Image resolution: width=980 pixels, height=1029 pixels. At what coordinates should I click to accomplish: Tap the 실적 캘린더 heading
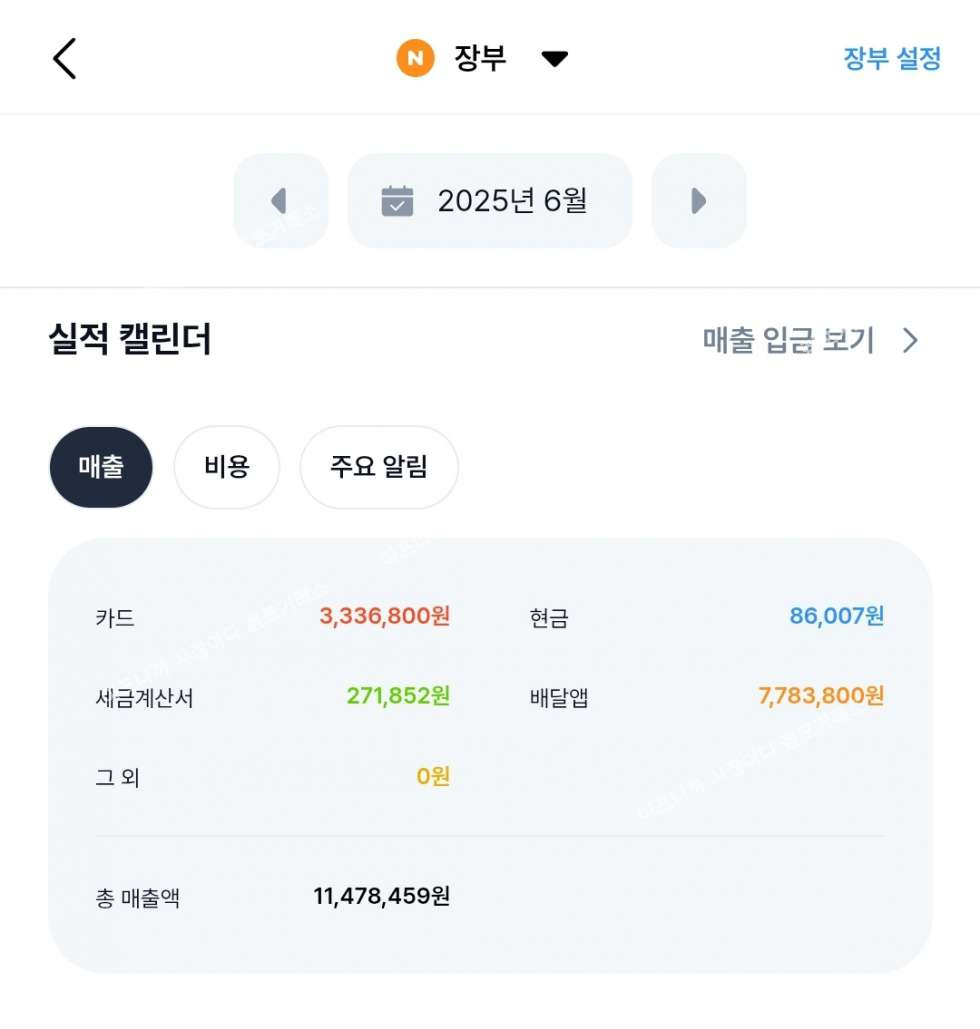coord(130,341)
